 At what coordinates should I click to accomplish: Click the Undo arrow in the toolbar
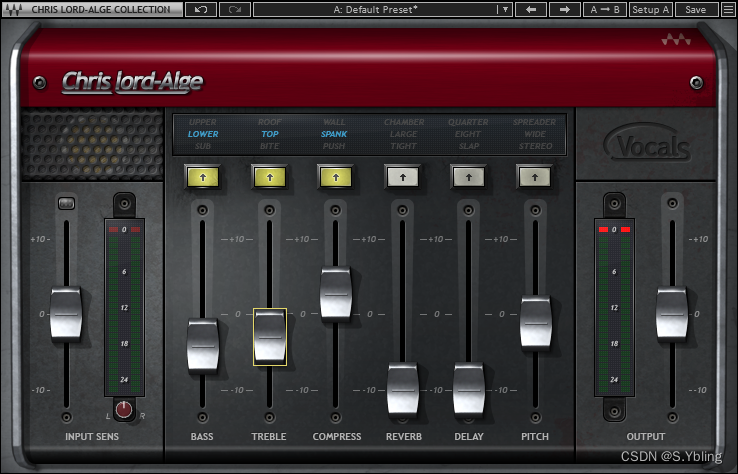(x=201, y=9)
